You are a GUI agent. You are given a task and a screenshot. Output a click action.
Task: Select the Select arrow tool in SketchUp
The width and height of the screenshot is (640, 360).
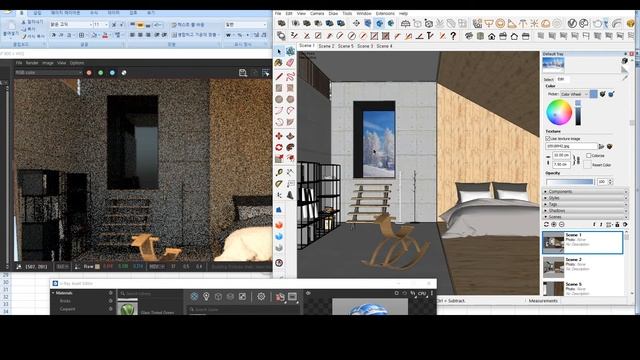(x=279, y=51)
